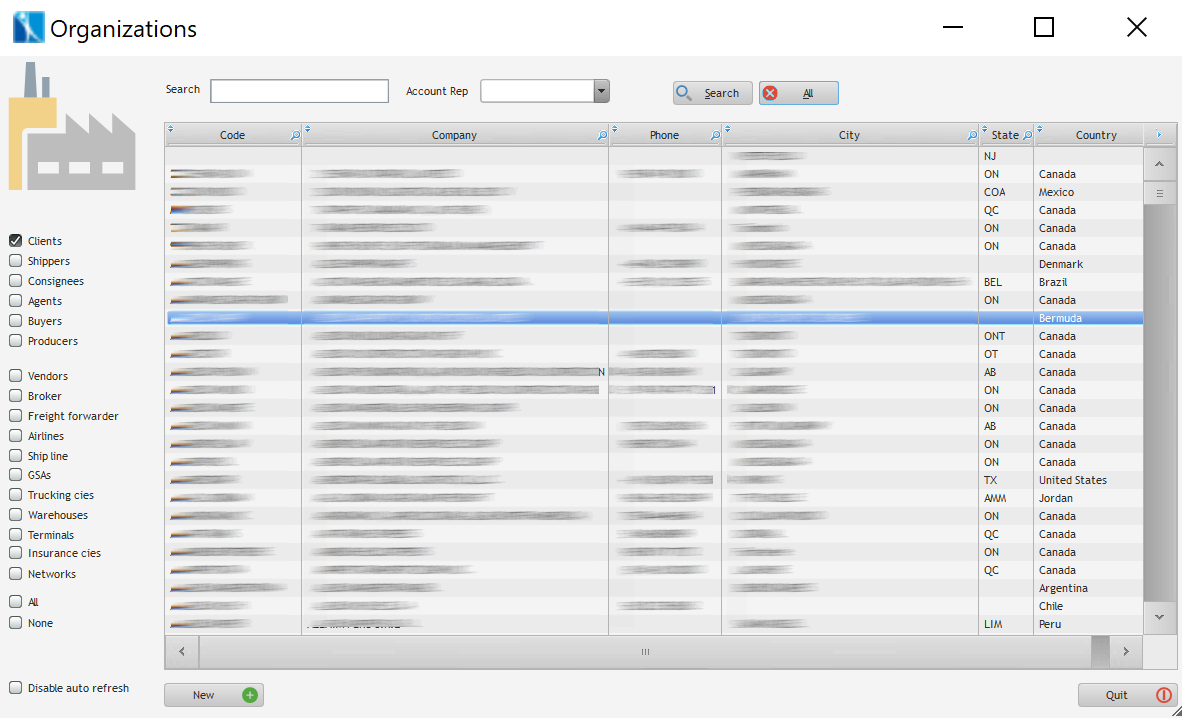Click the vertical scrollbar down arrow
This screenshot has width=1182, height=718.
1159,618
